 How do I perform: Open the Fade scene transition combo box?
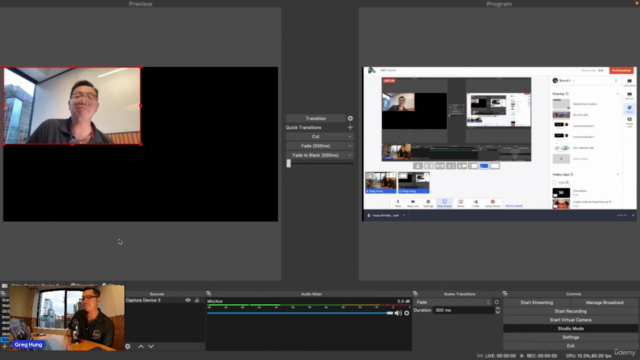pyautogui.click(x=453, y=302)
